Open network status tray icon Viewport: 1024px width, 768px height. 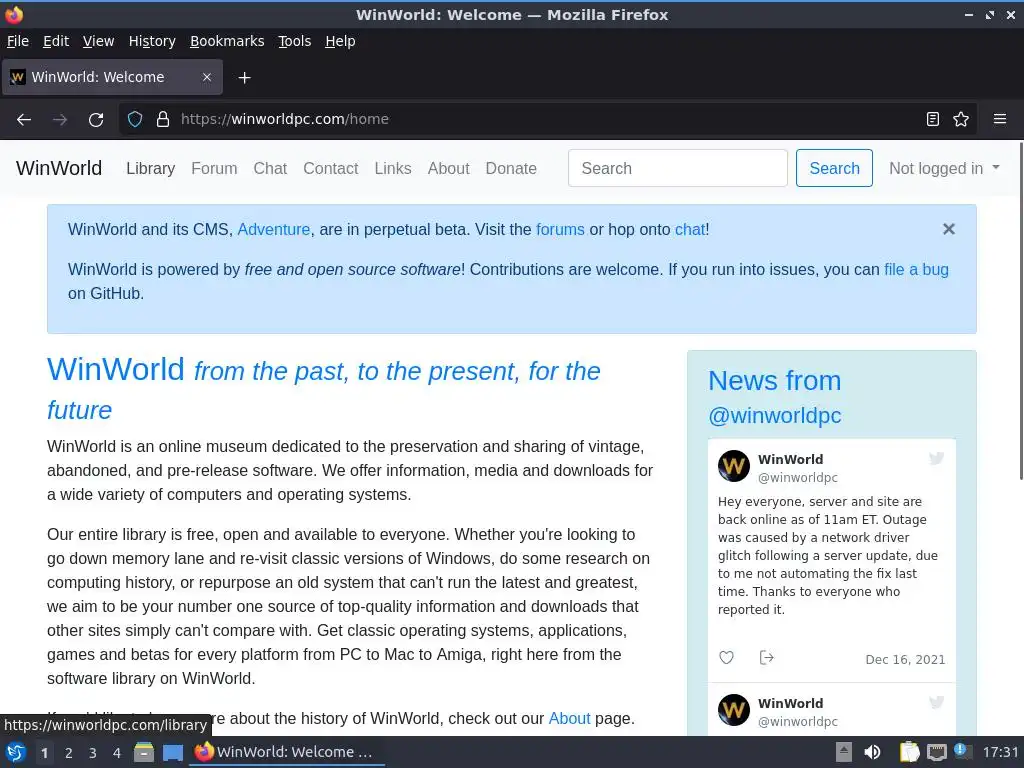[936, 752]
